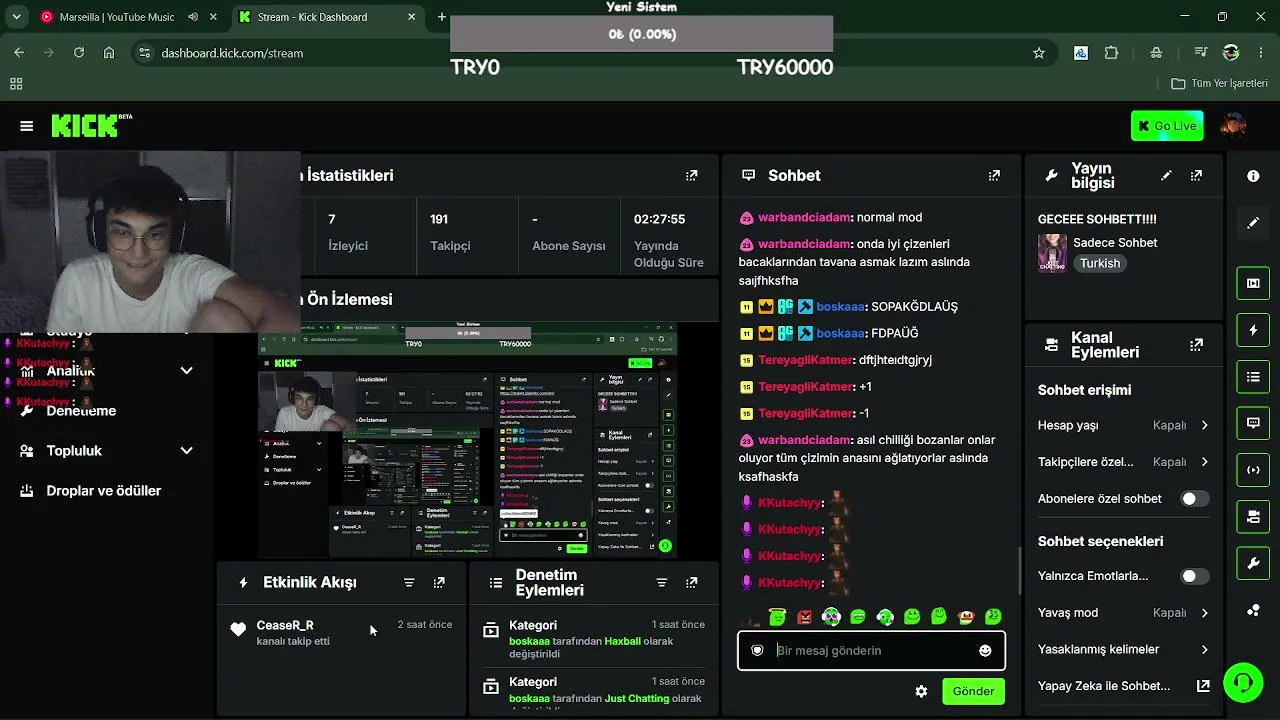Click the address bar showing dashboard.kick.com/stream

590,53
